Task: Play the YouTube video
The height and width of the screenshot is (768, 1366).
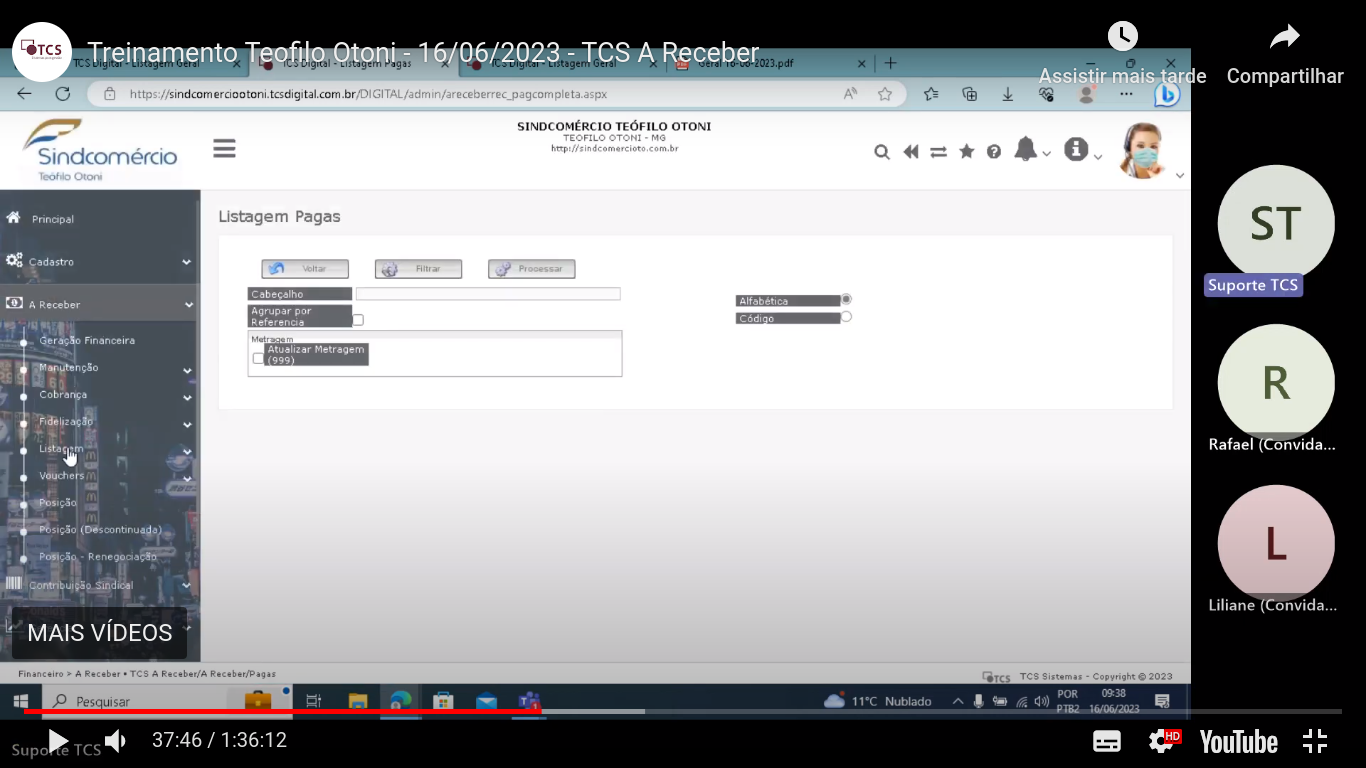Action: coord(58,741)
